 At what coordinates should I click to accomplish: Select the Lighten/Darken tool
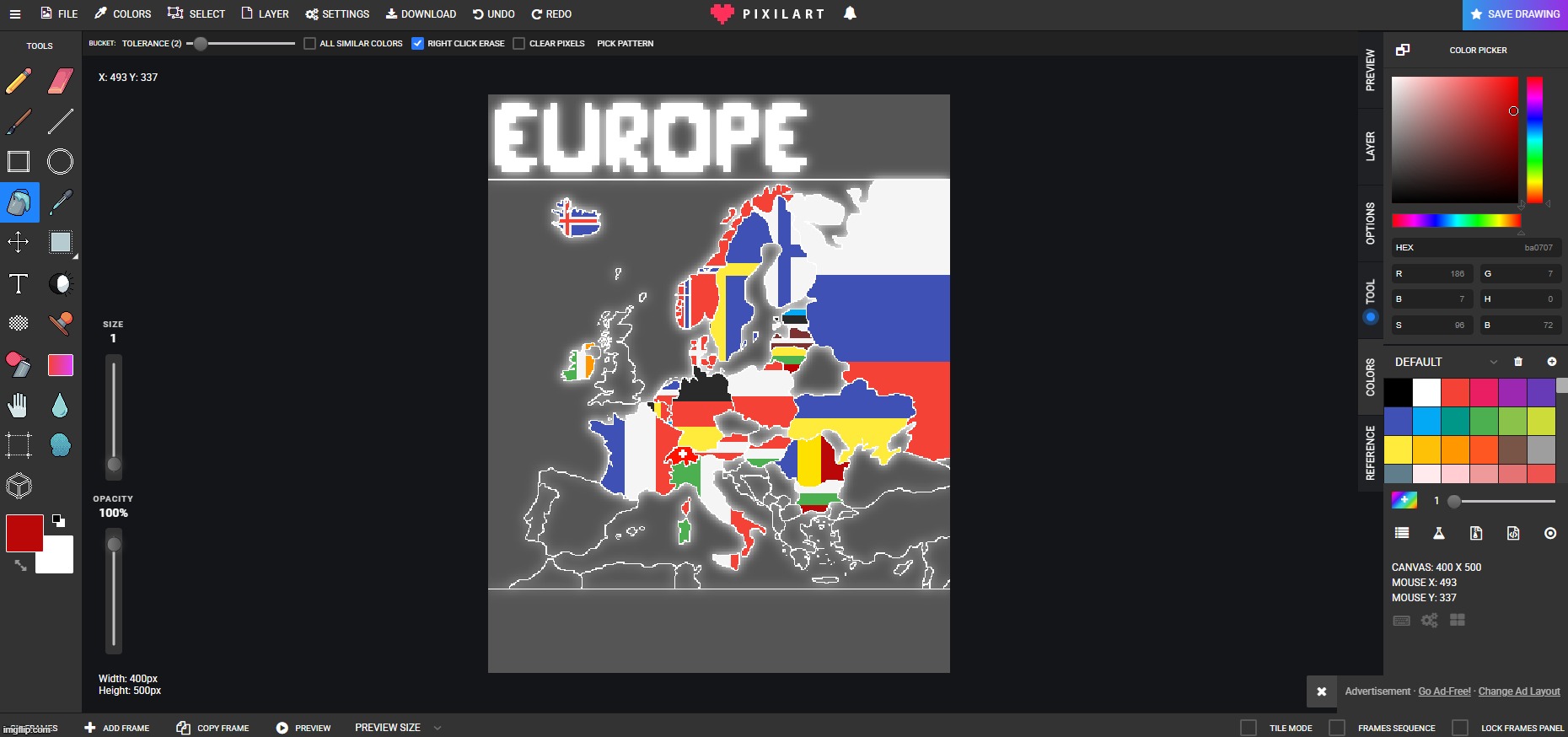click(61, 283)
